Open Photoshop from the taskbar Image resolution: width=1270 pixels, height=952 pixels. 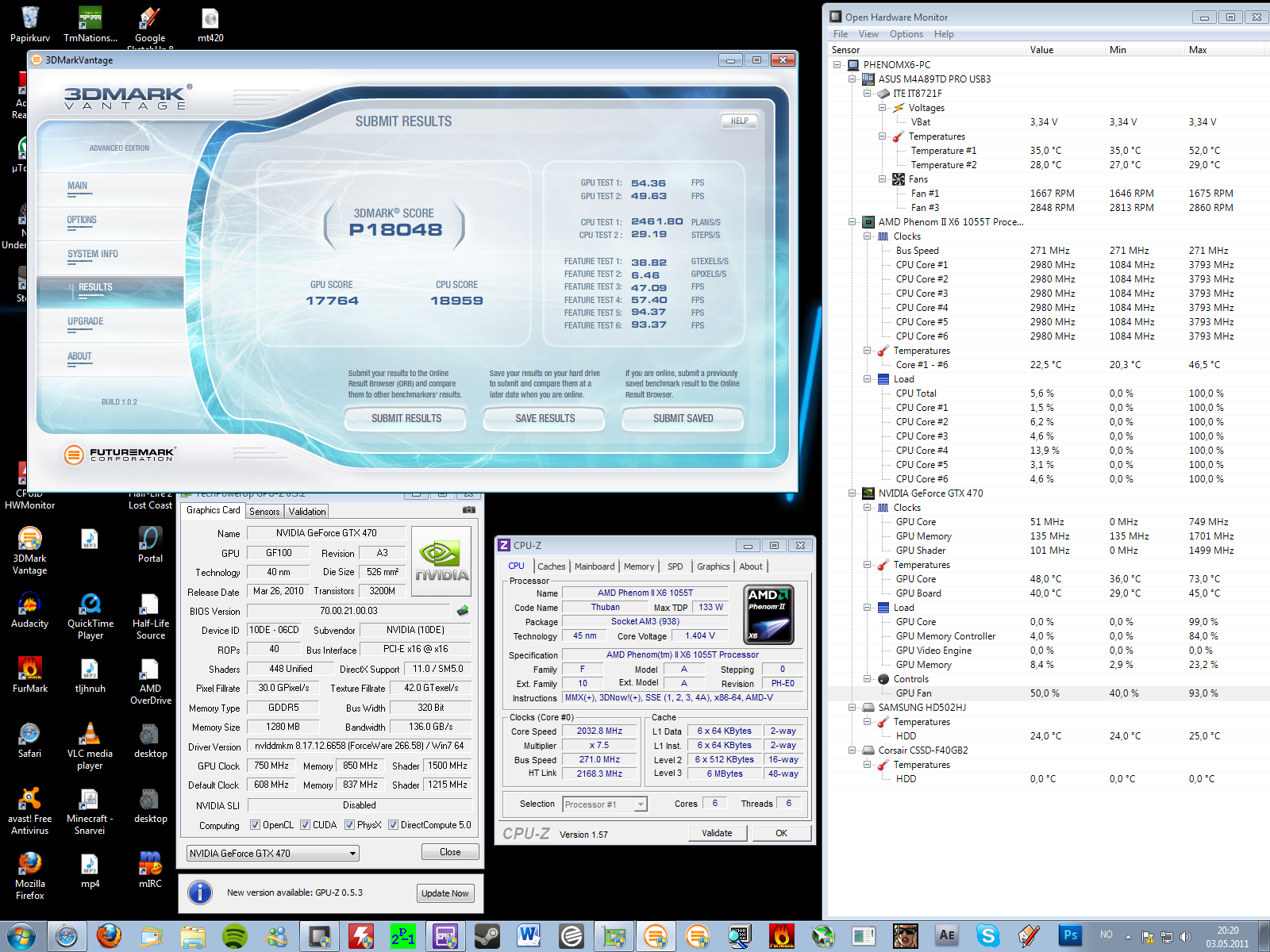(1071, 937)
